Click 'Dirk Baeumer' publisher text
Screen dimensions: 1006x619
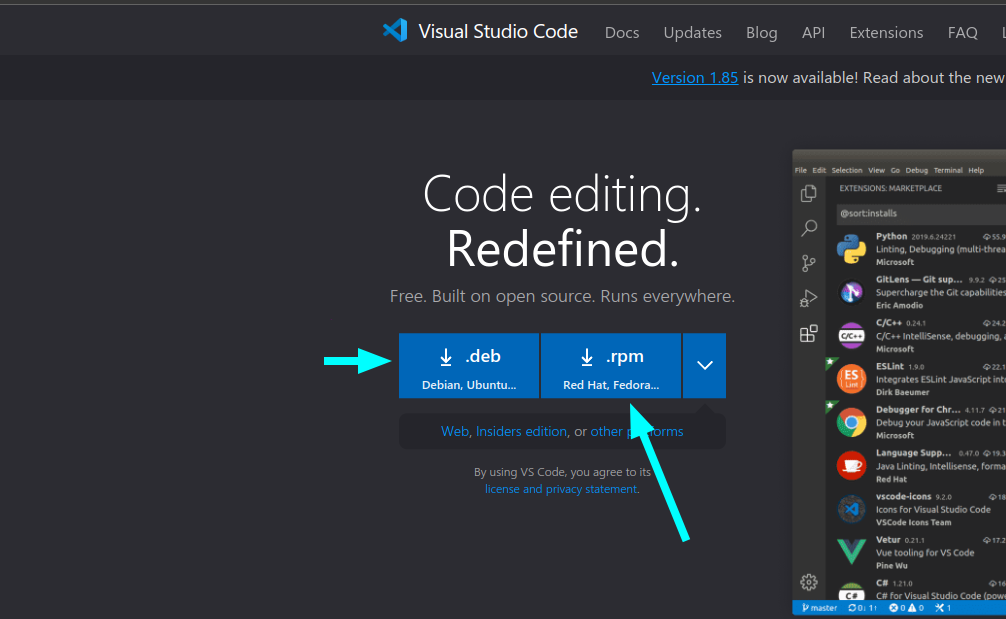[902, 392]
